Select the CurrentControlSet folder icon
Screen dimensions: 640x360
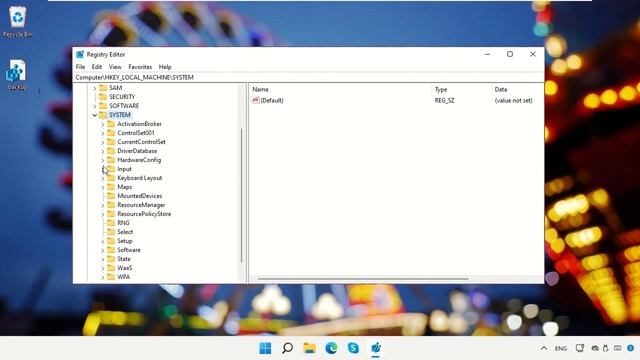tap(111, 142)
